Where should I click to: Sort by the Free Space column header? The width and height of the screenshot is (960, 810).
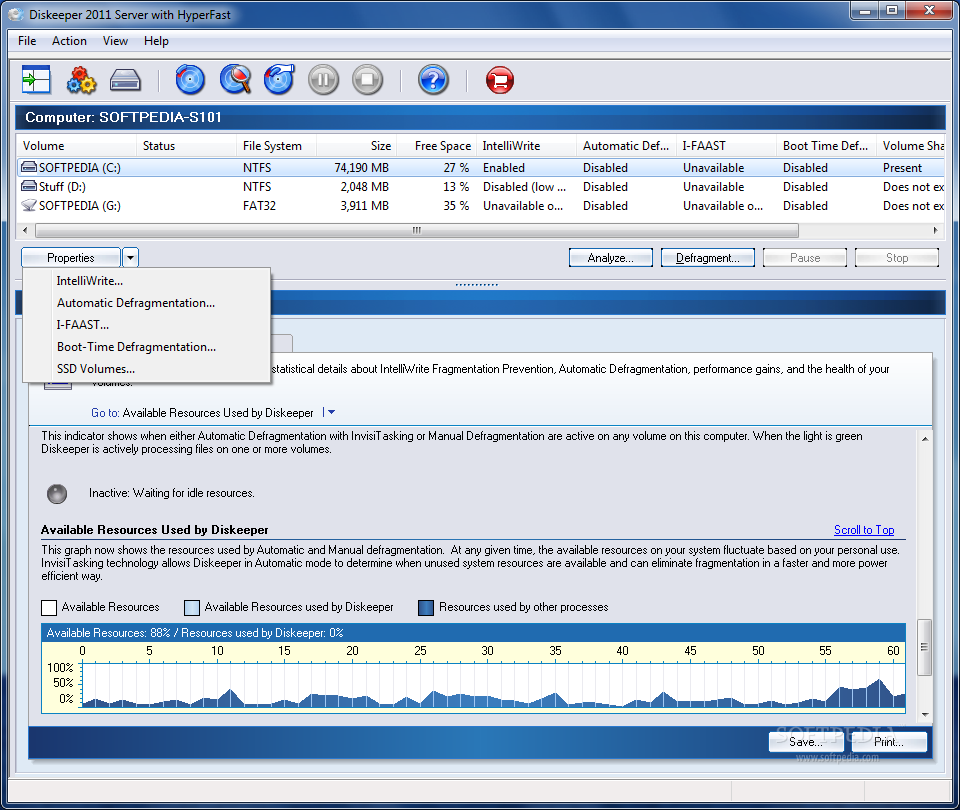tap(437, 146)
